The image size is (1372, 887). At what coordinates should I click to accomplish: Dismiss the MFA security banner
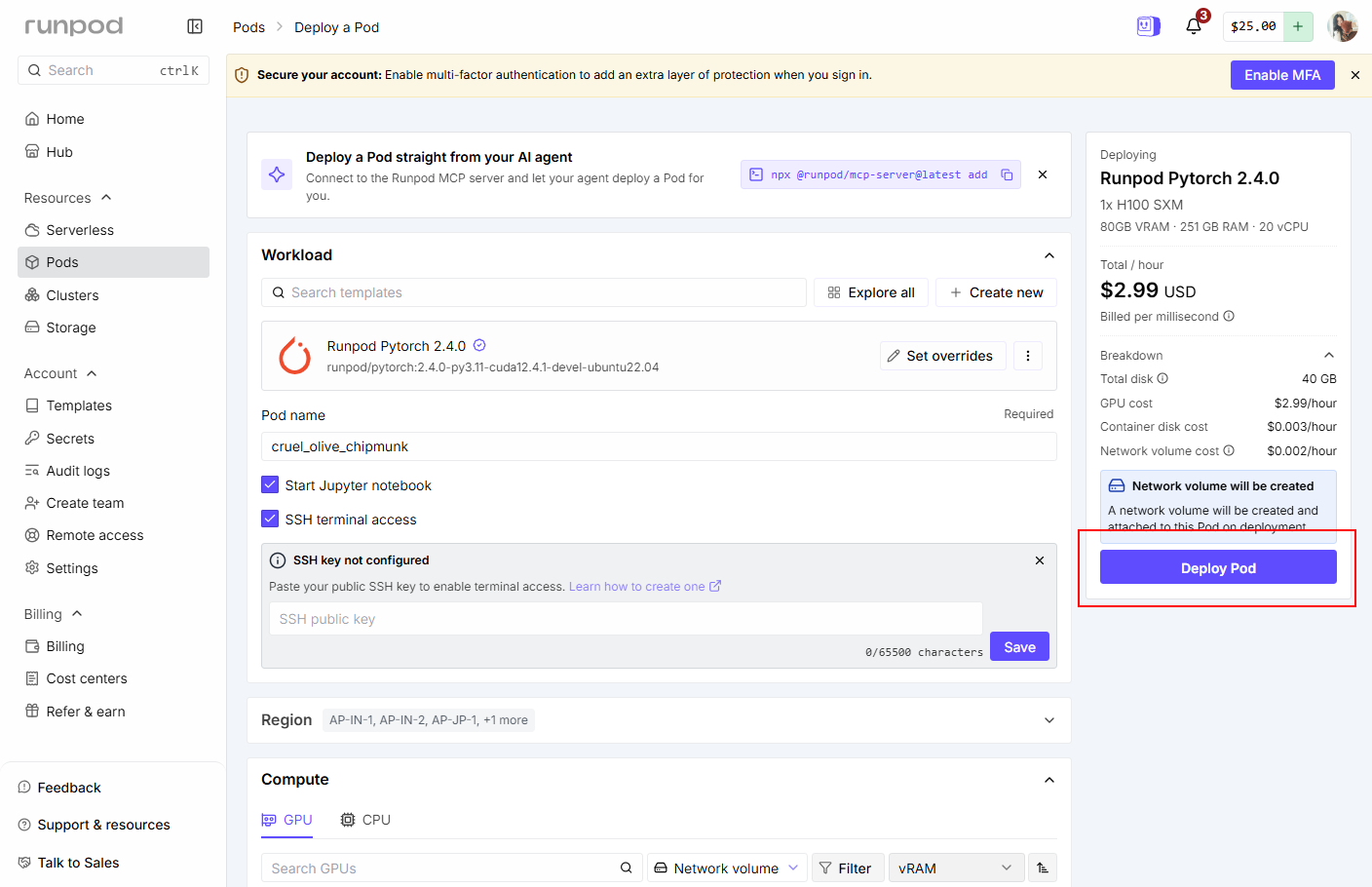[x=1355, y=75]
